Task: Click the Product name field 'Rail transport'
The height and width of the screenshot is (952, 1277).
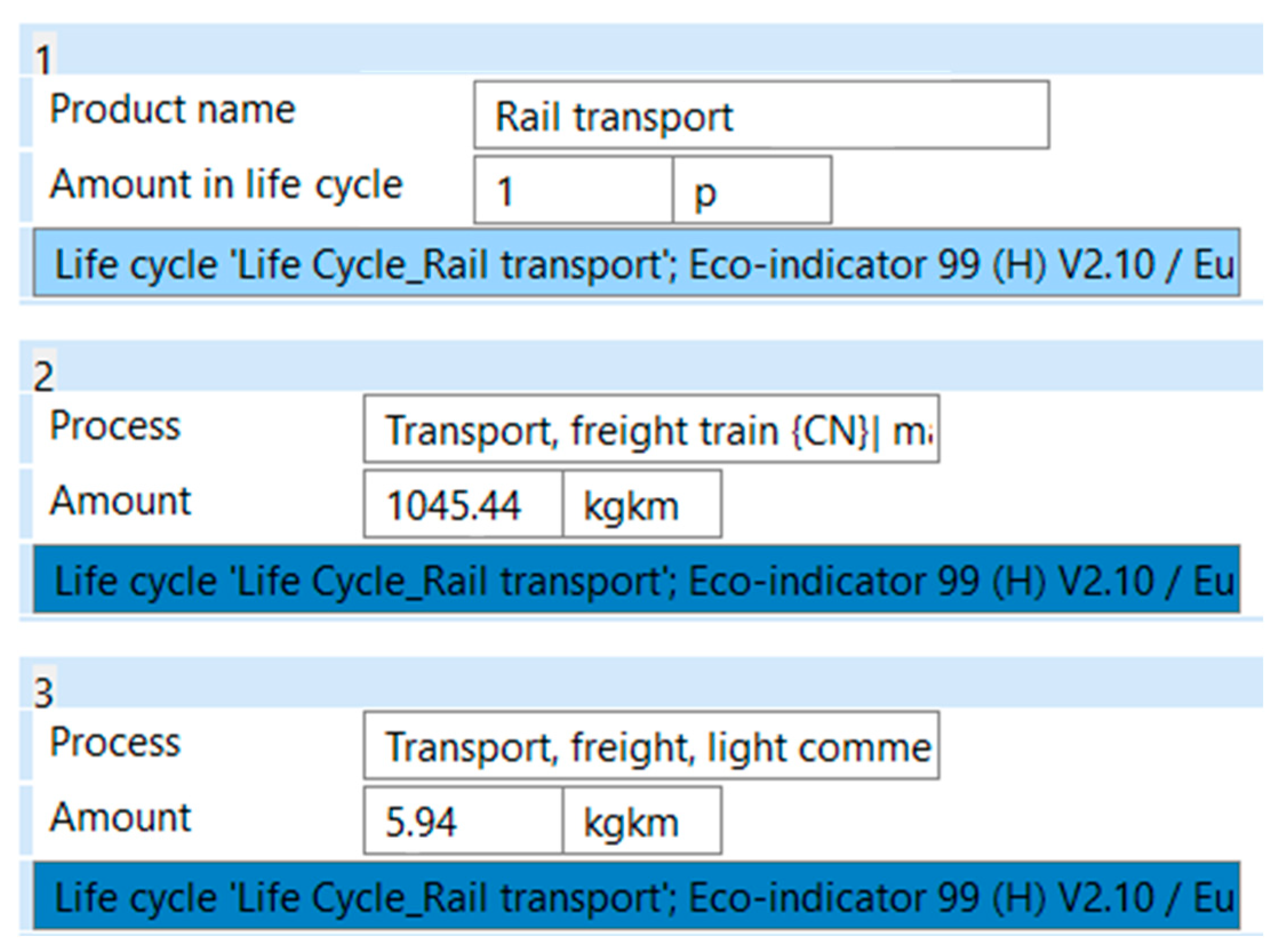Action: pyautogui.click(x=761, y=115)
